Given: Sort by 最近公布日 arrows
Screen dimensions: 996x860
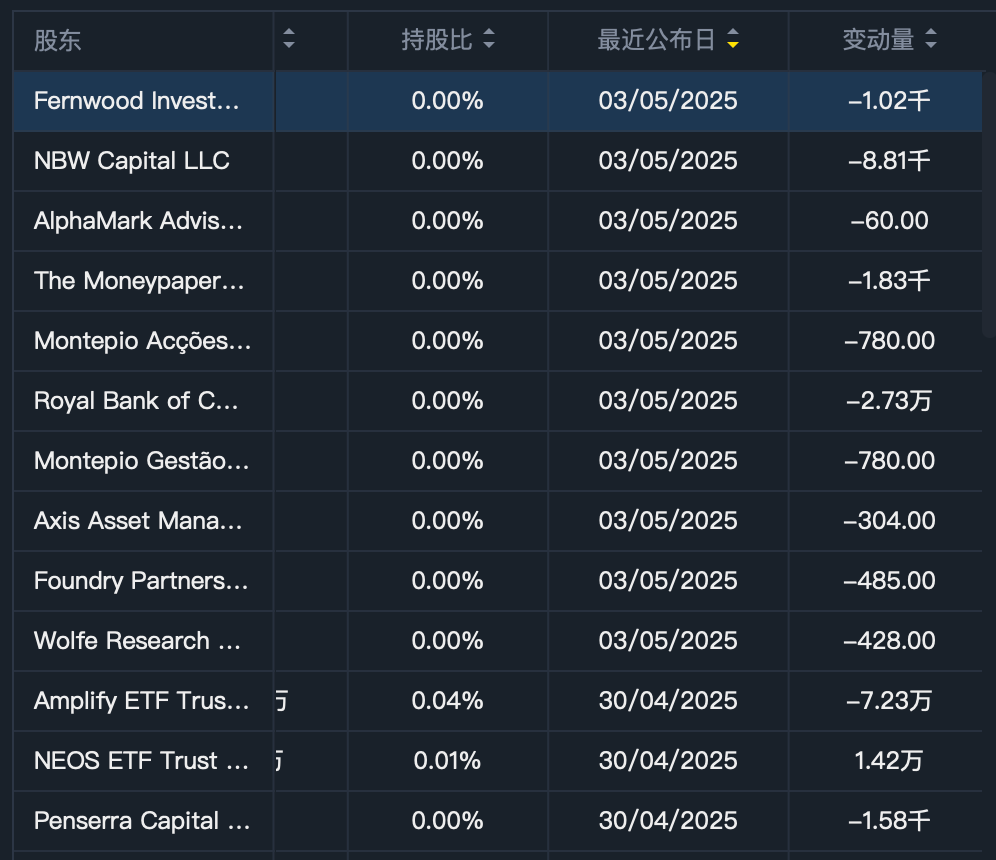Looking at the screenshot, I should pyautogui.click(x=733, y=39).
